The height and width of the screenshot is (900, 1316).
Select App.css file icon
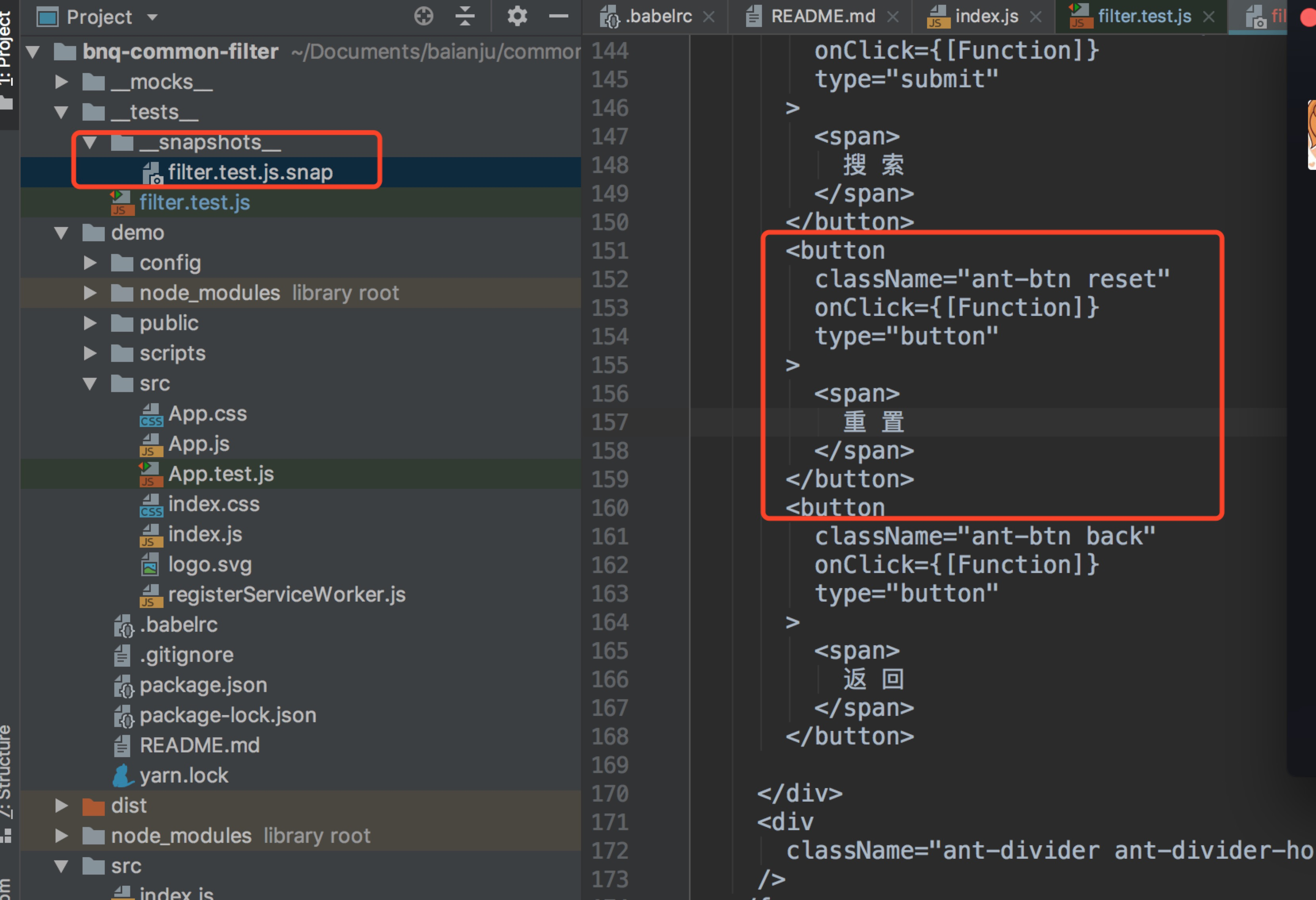[151, 414]
